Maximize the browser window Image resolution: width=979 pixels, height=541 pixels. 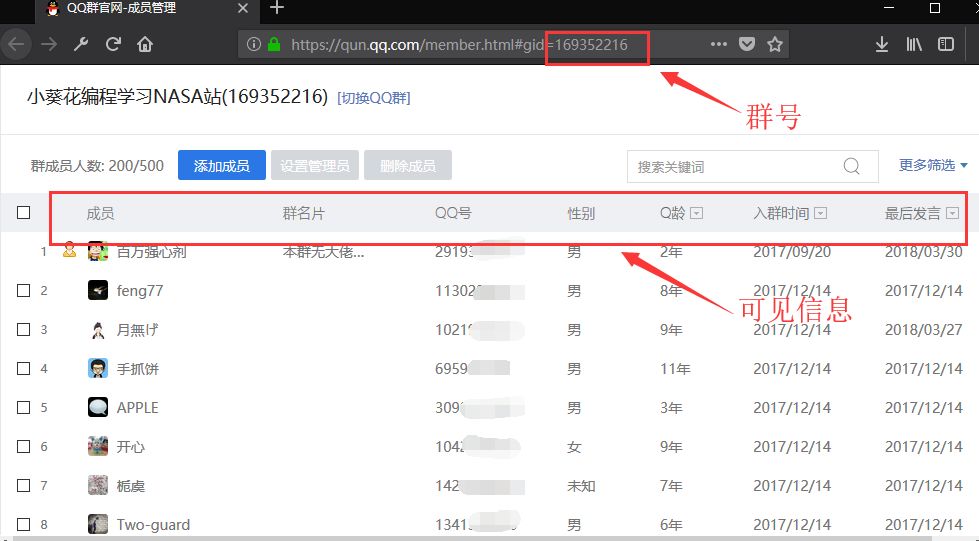pyautogui.click(x=935, y=8)
